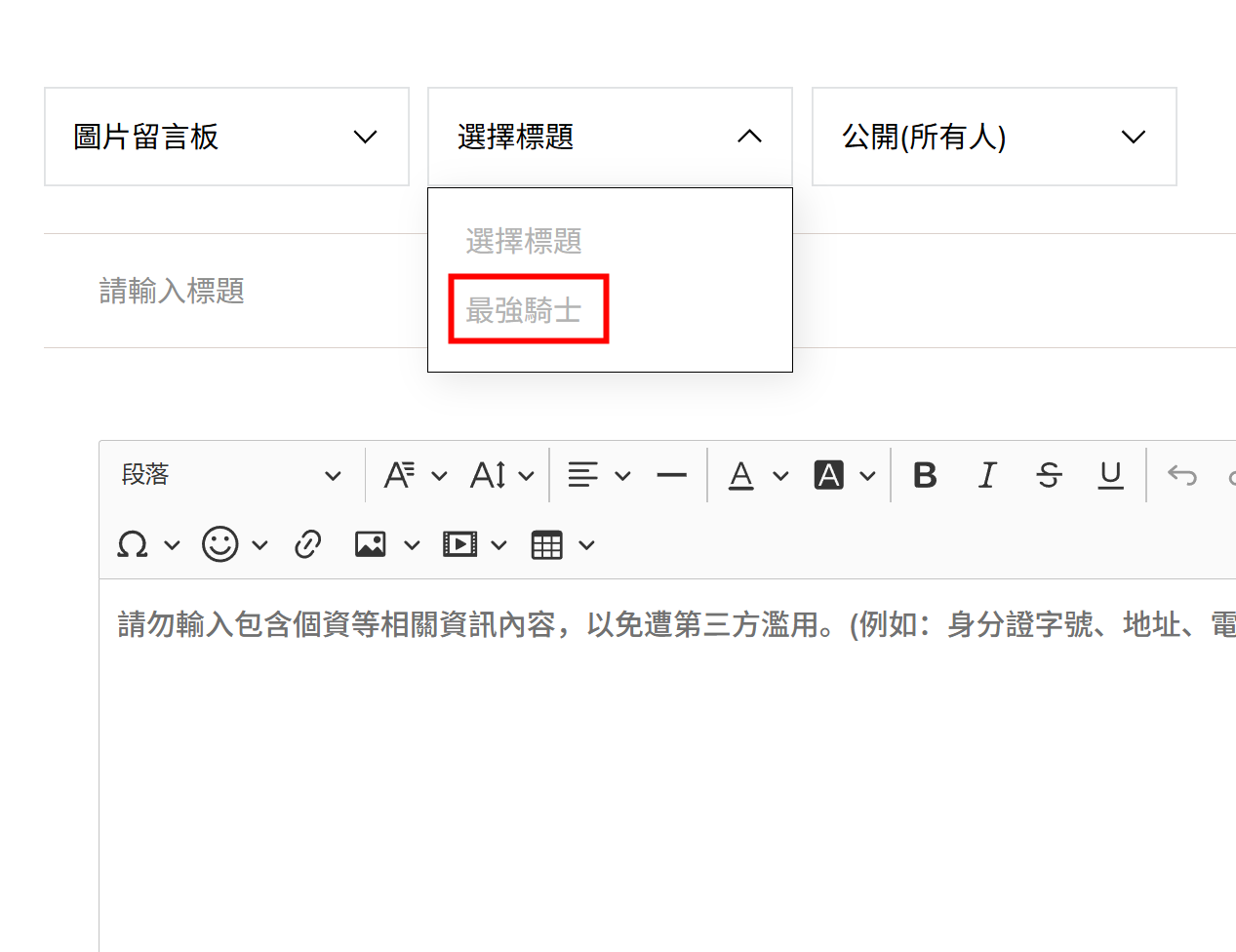Toggle strikethrough text formatting
Screen dimensions: 1236x952
pos(1049,475)
